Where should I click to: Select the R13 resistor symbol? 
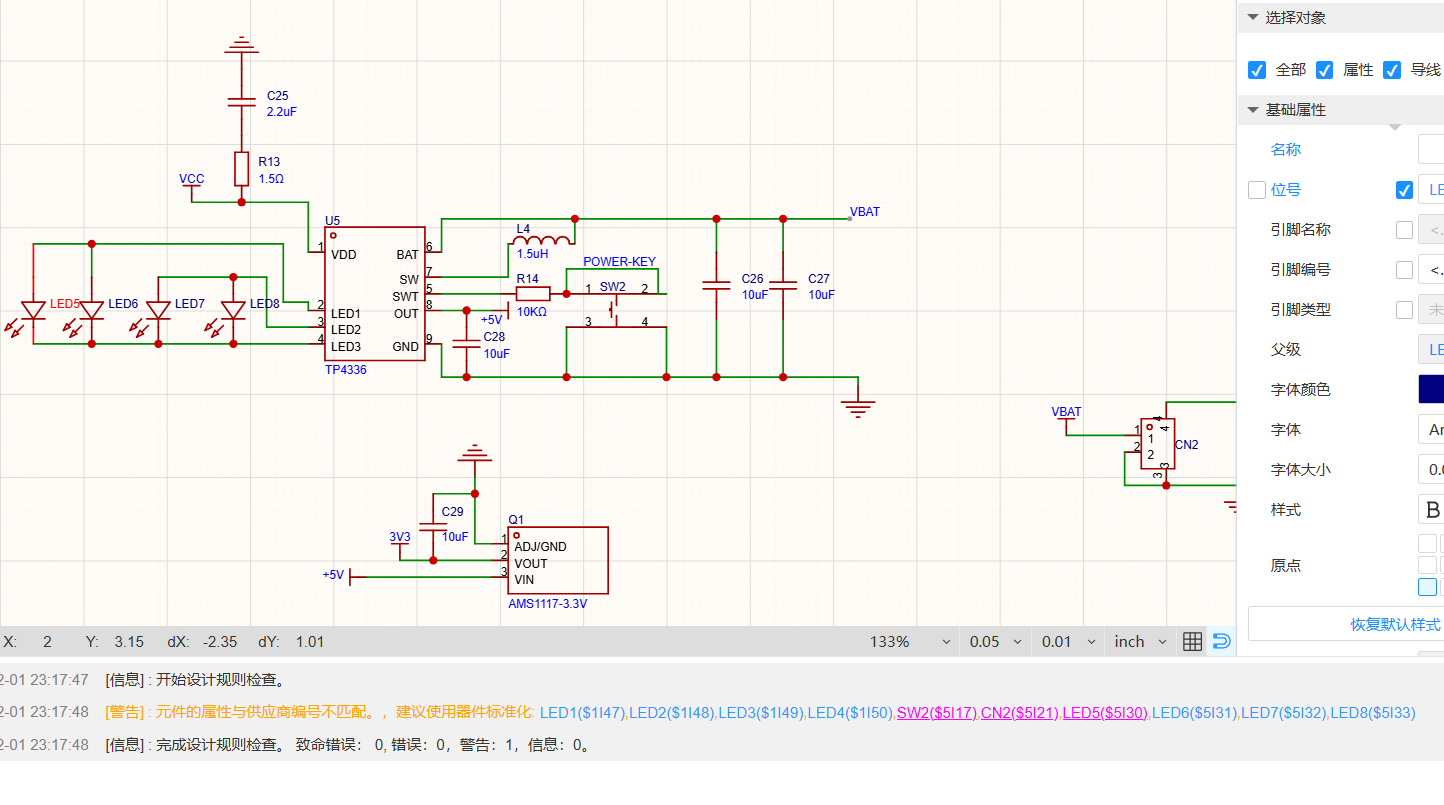click(241, 169)
